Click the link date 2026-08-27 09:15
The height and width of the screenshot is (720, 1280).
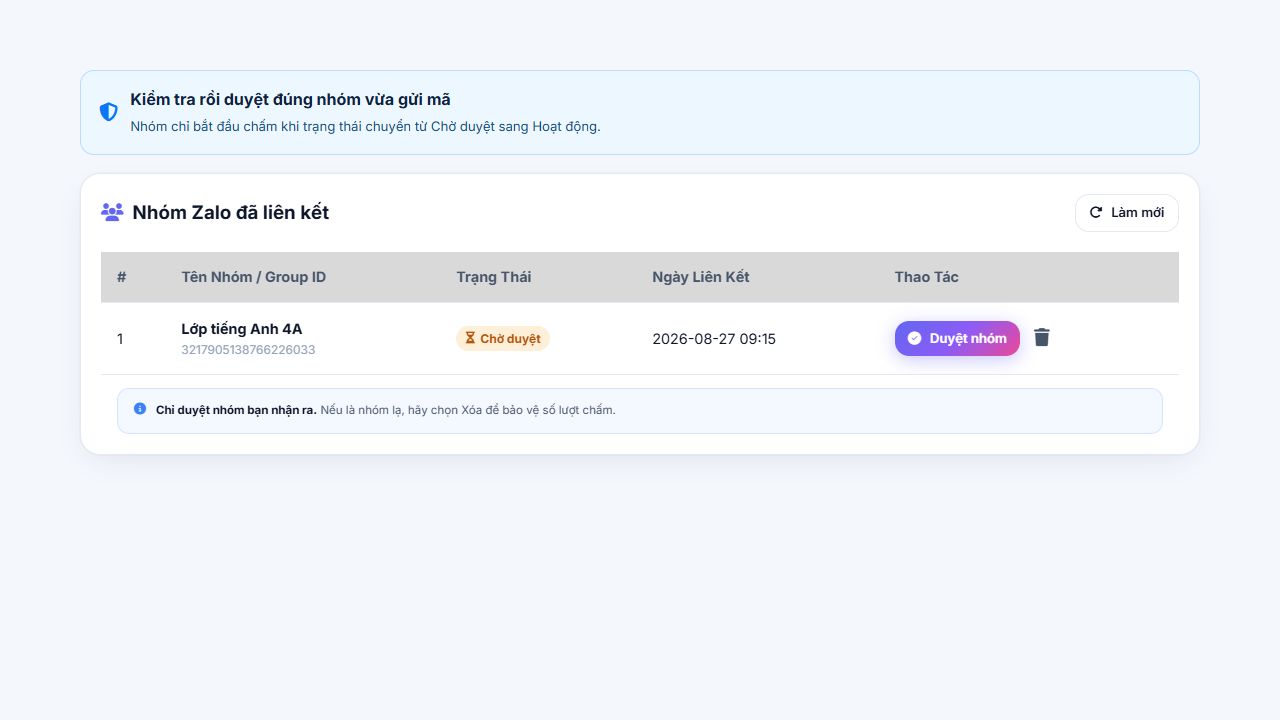pos(714,339)
